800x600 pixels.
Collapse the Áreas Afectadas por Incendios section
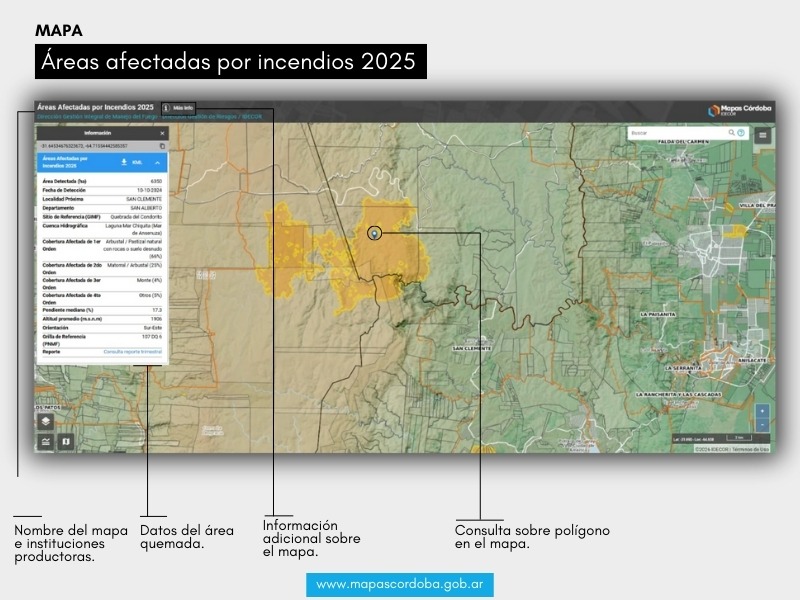157,162
